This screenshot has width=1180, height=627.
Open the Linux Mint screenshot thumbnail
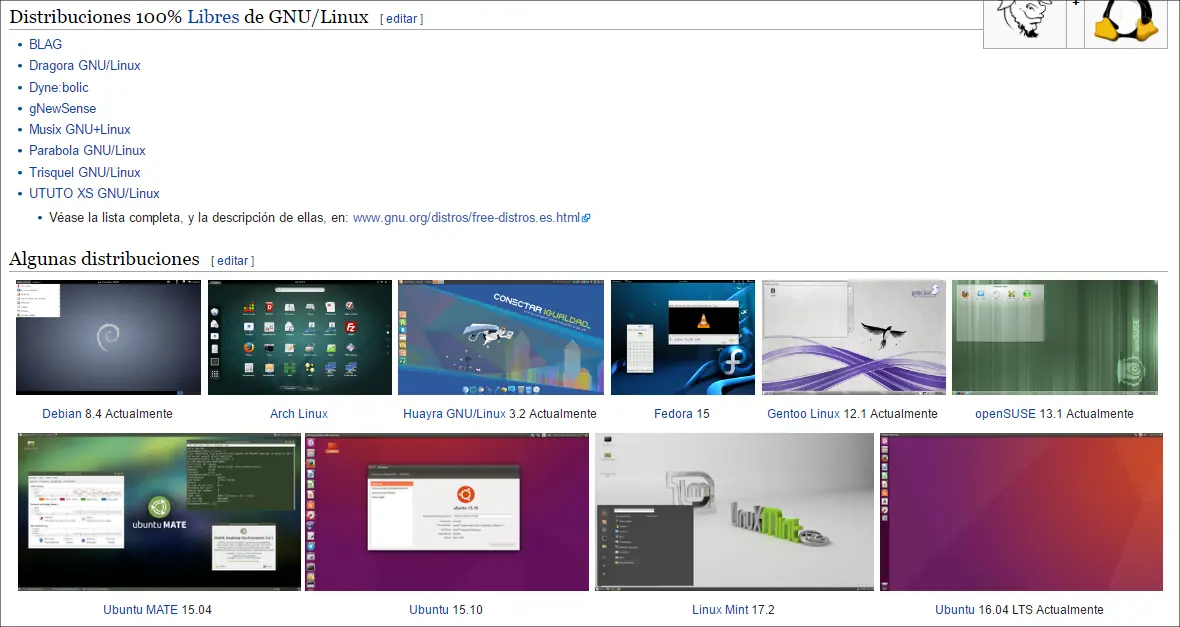point(734,512)
